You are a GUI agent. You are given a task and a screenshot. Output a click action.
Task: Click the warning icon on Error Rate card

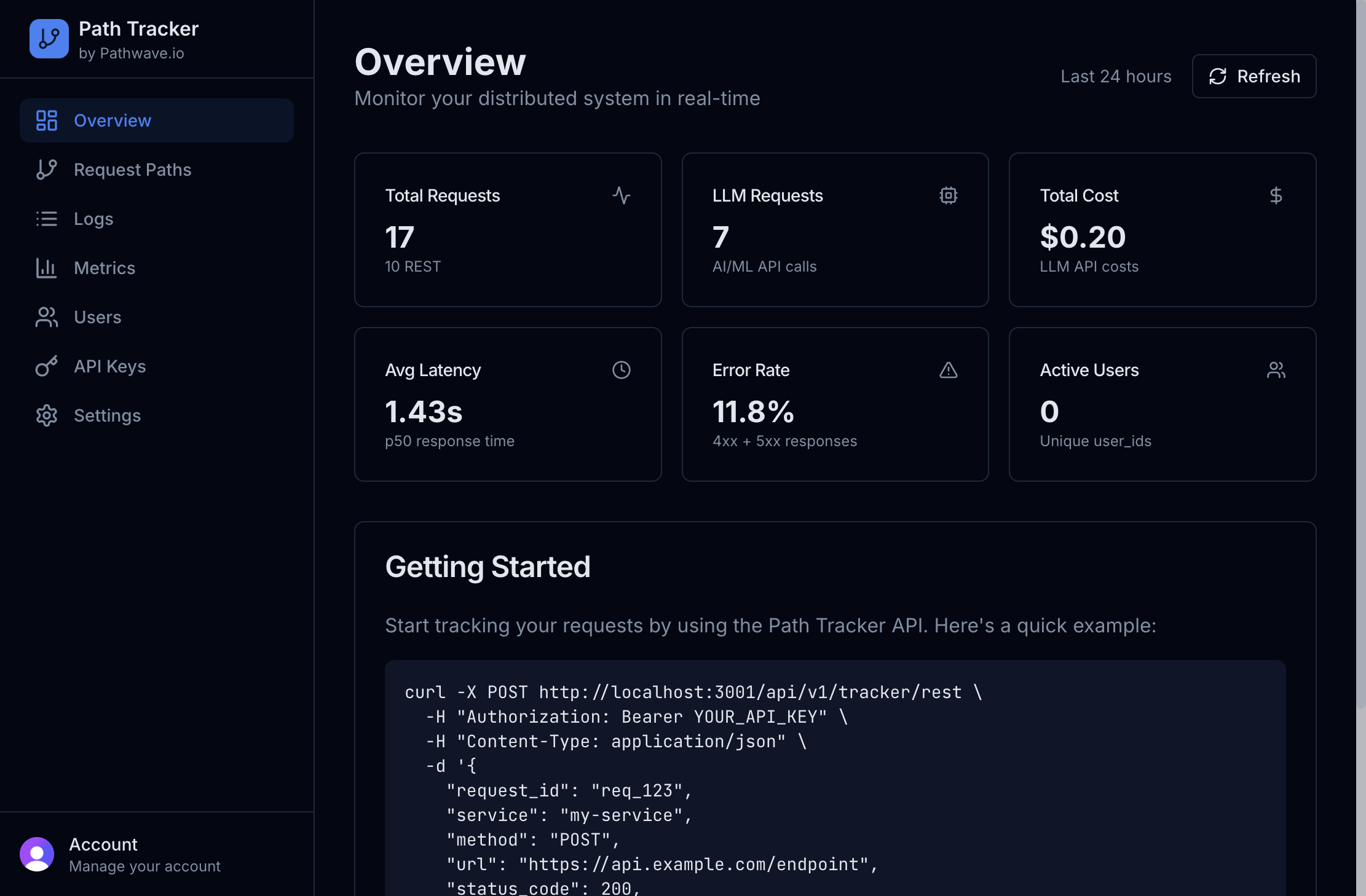coord(949,370)
